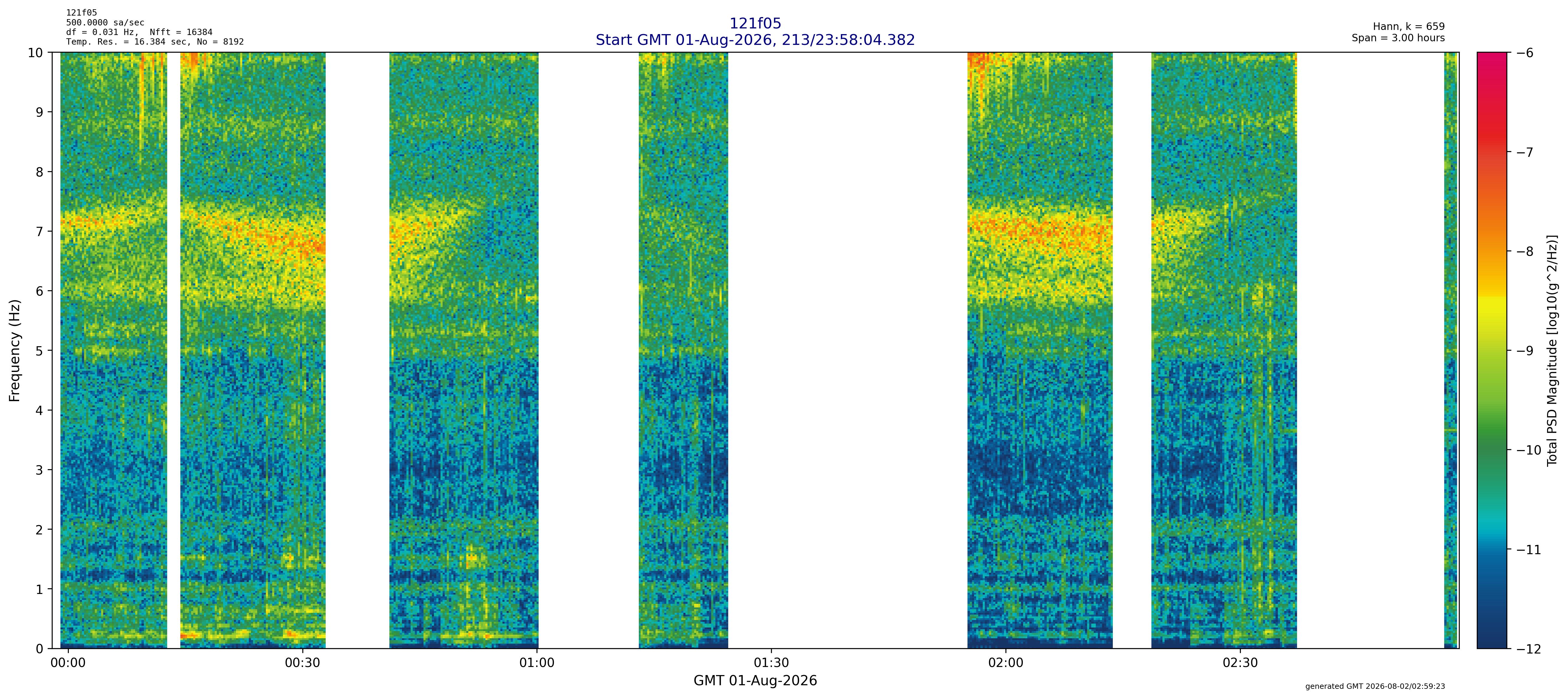
Task: Click the "02:00" time tick label
Action: (1005, 662)
